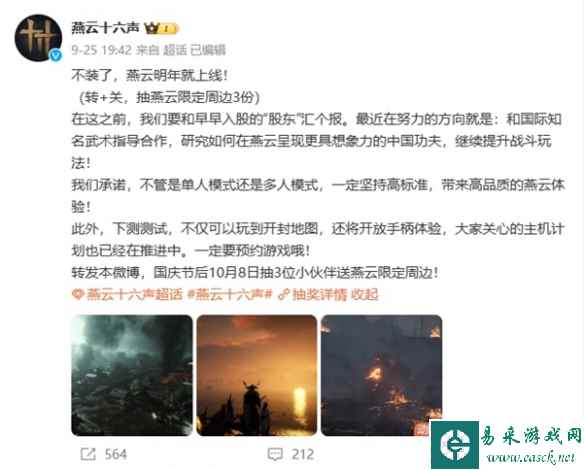Open the crown membership badge icon
The width and height of the screenshot is (584, 470).
pos(152,28)
